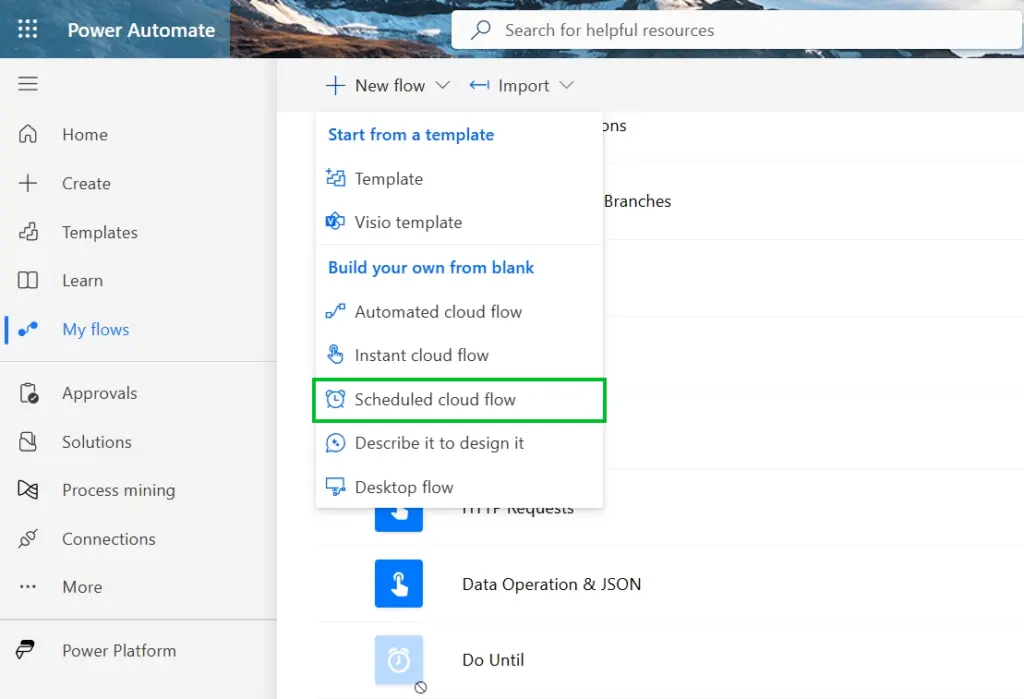This screenshot has width=1024, height=699.
Task: Click the Power Automate title
Action: point(141,30)
